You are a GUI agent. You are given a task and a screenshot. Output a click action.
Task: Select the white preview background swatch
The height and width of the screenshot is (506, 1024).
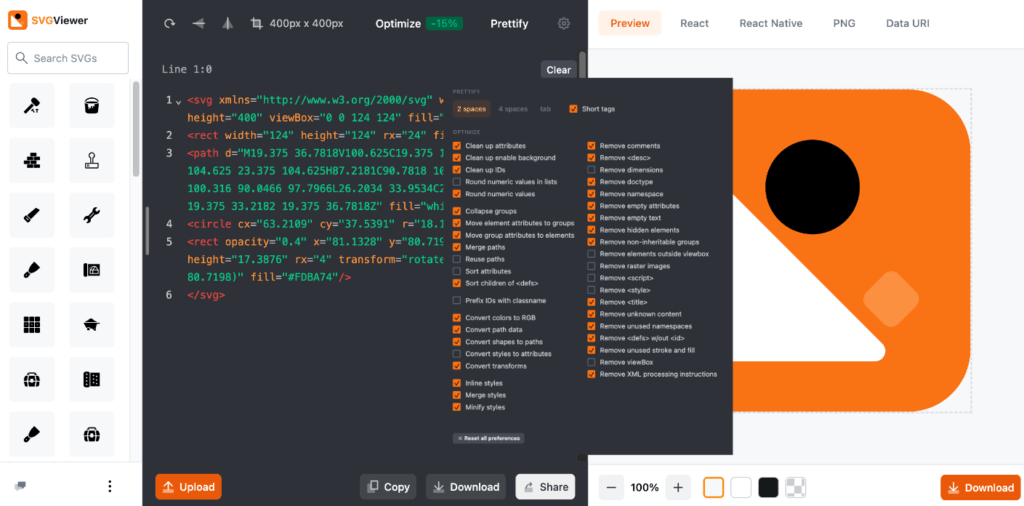point(741,487)
